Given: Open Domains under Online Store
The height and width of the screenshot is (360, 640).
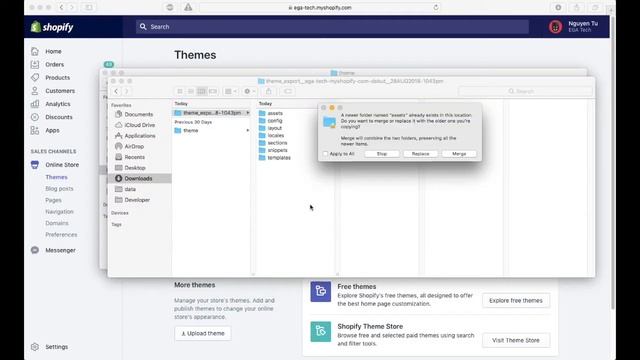Looking at the screenshot, I should [57, 223].
